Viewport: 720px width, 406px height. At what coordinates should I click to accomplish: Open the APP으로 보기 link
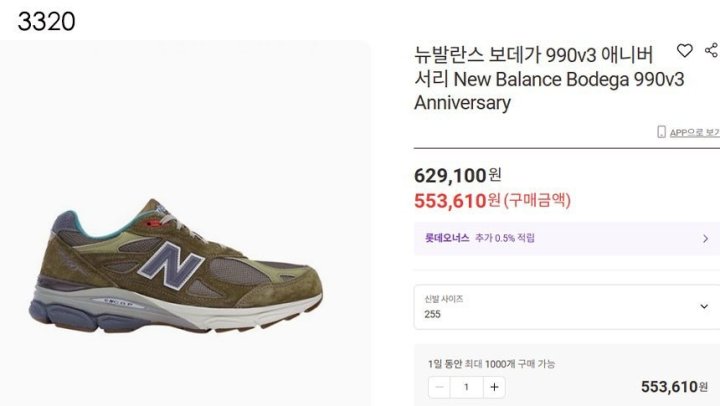(693, 132)
